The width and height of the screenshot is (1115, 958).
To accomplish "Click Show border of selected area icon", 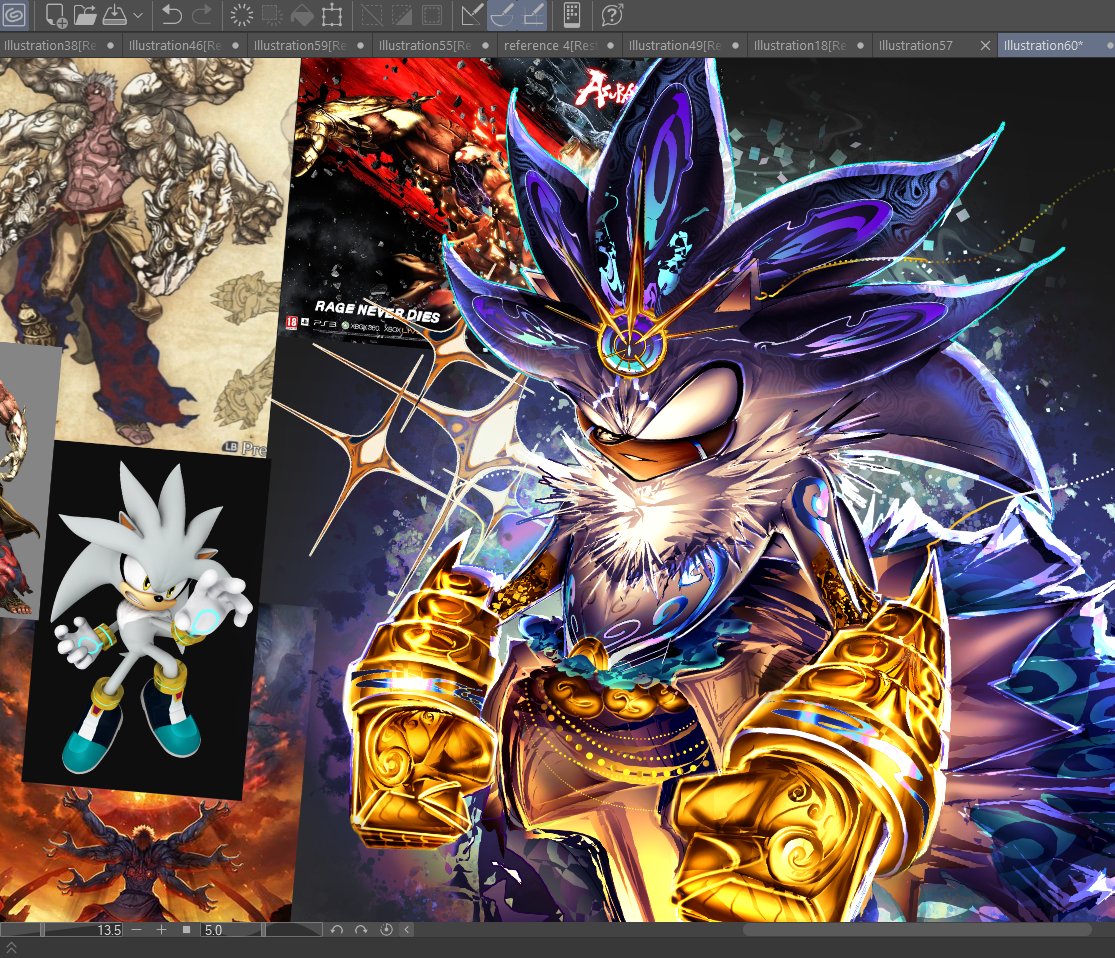I will 432,14.
